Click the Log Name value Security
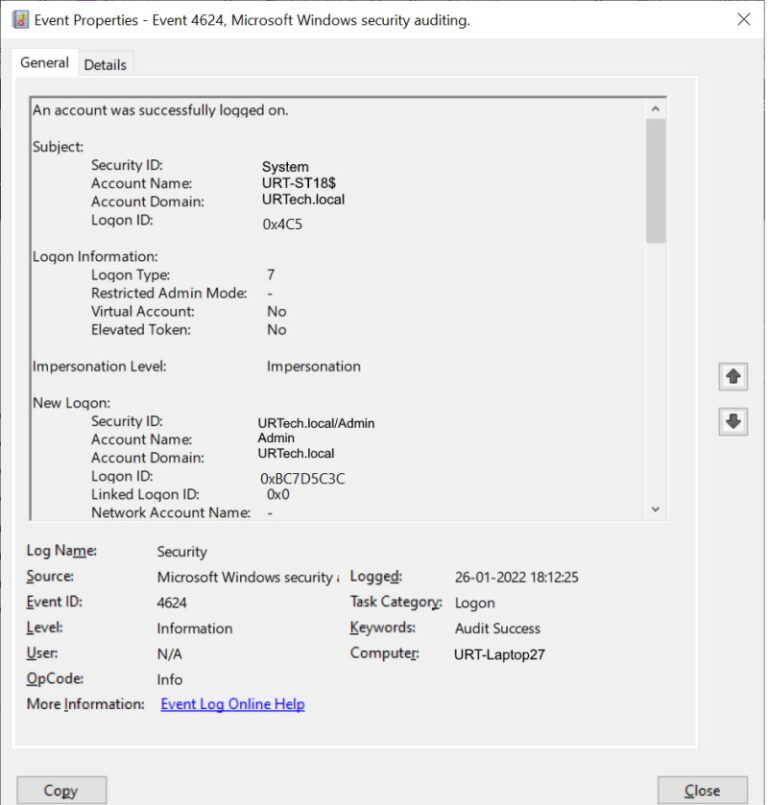The height and width of the screenshot is (805, 768). (x=182, y=551)
